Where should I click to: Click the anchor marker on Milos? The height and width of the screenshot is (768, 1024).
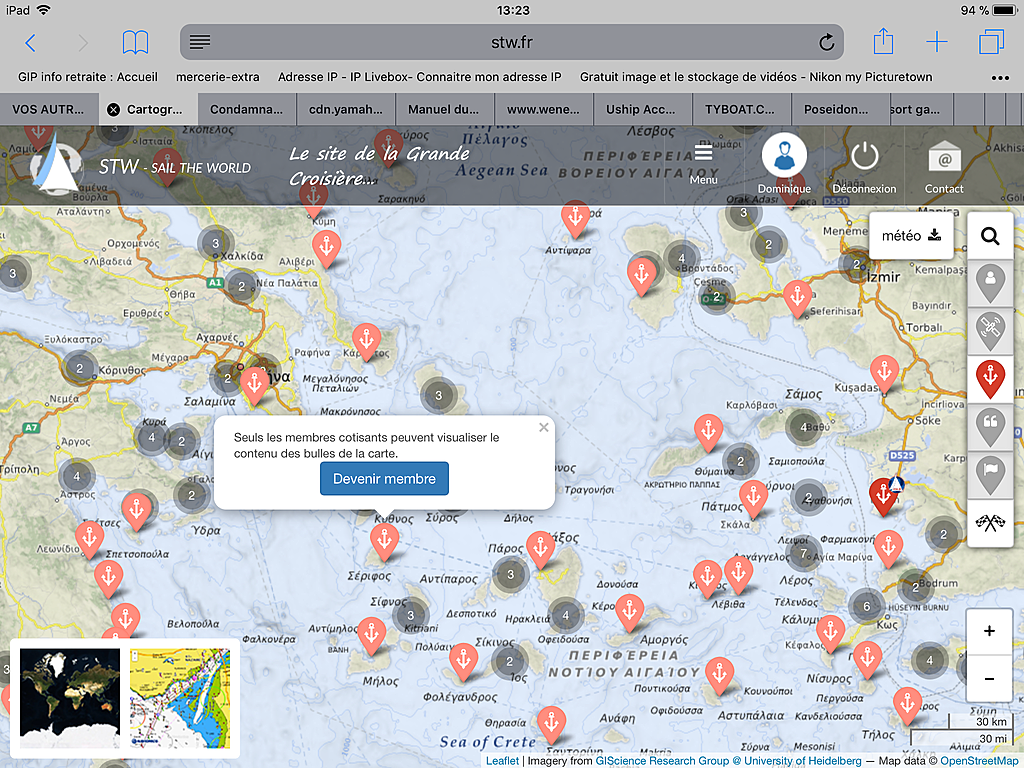[x=372, y=635]
